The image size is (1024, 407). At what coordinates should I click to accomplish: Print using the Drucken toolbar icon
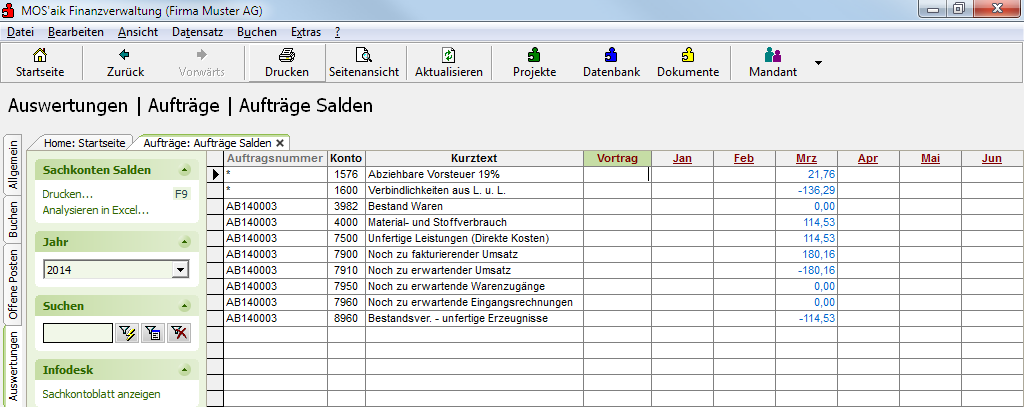(287, 55)
